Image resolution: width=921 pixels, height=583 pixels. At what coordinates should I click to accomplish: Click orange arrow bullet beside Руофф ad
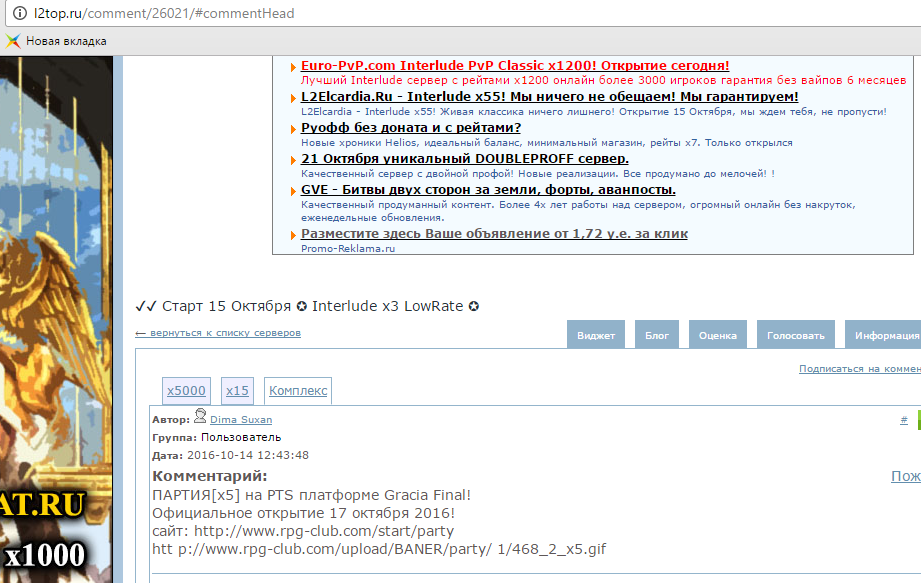pos(293,129)
